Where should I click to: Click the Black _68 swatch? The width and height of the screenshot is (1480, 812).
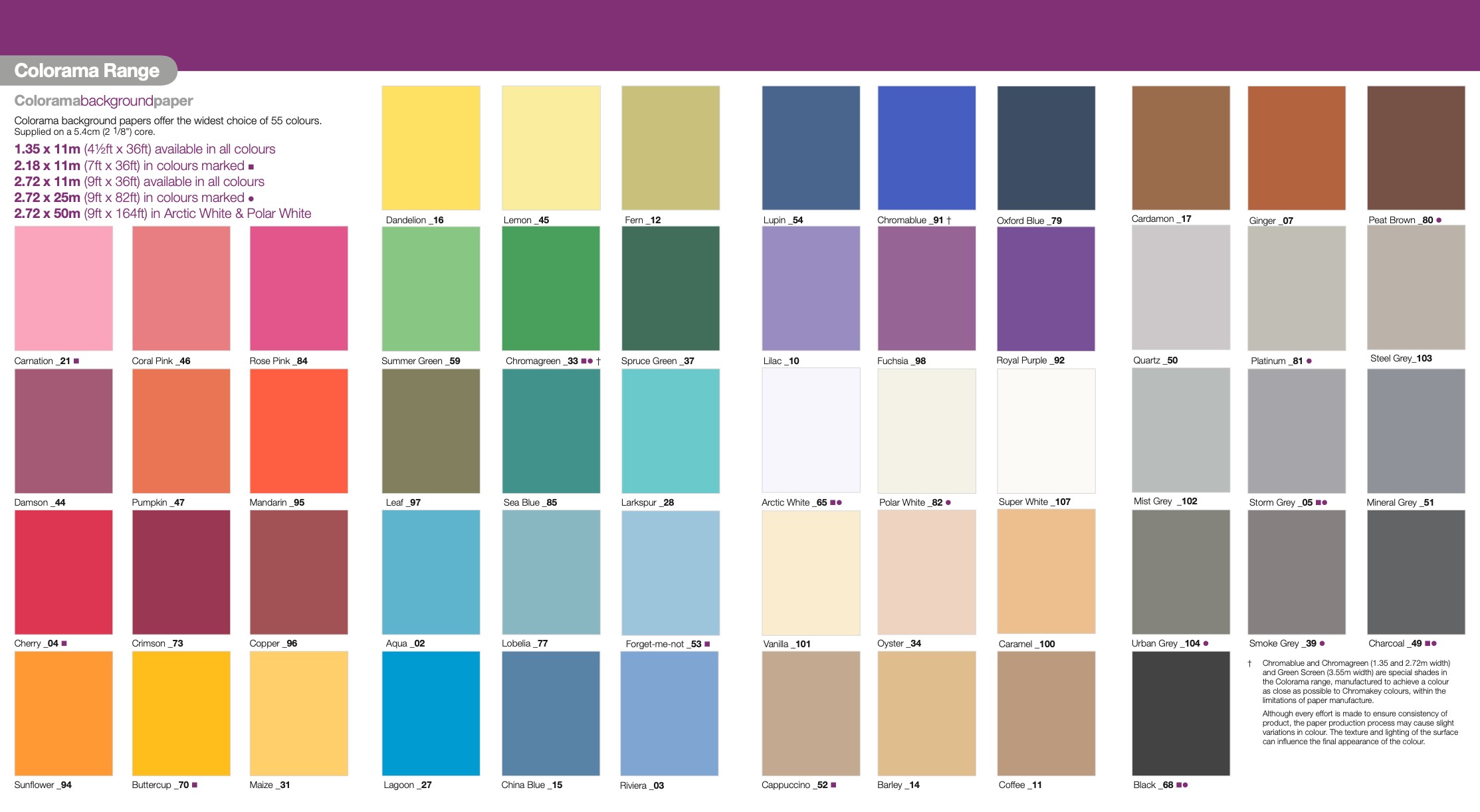1180,713
